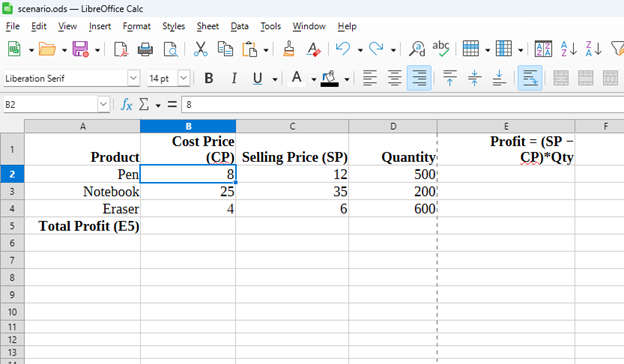Screen dimensions: 624x364
Task: Toggle Align Right
Action: coord(419,78)
